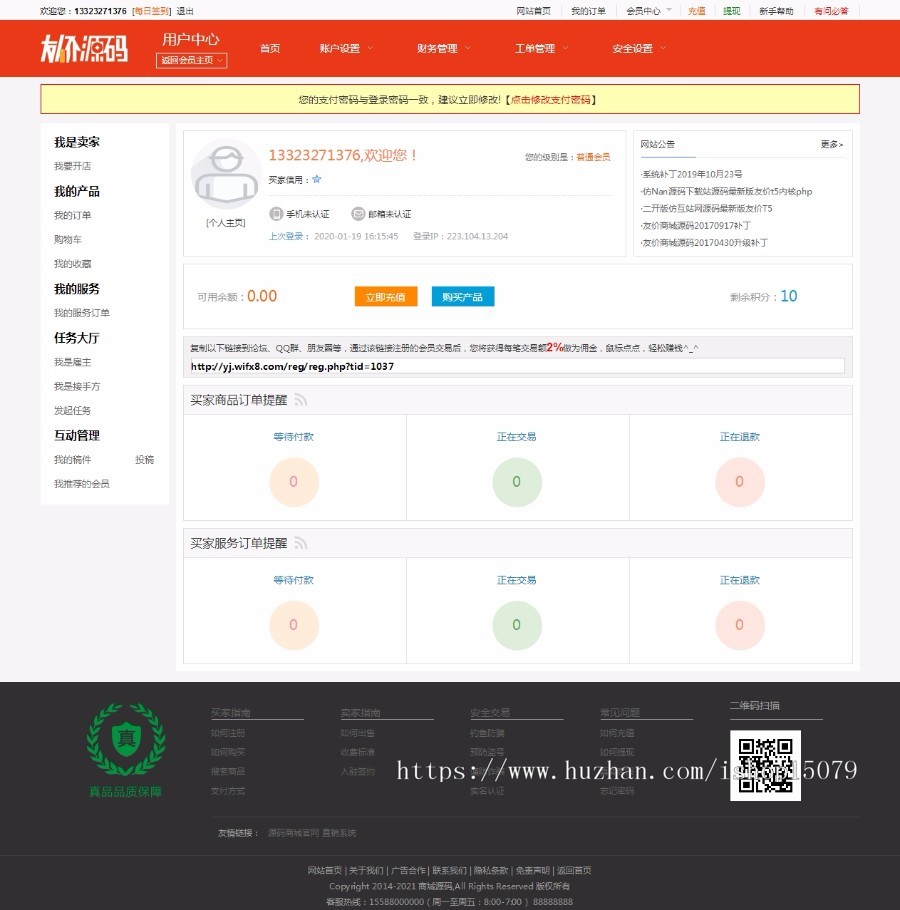Click 关于我们 in footer links
Screen dimensions: 900x910
366,870
